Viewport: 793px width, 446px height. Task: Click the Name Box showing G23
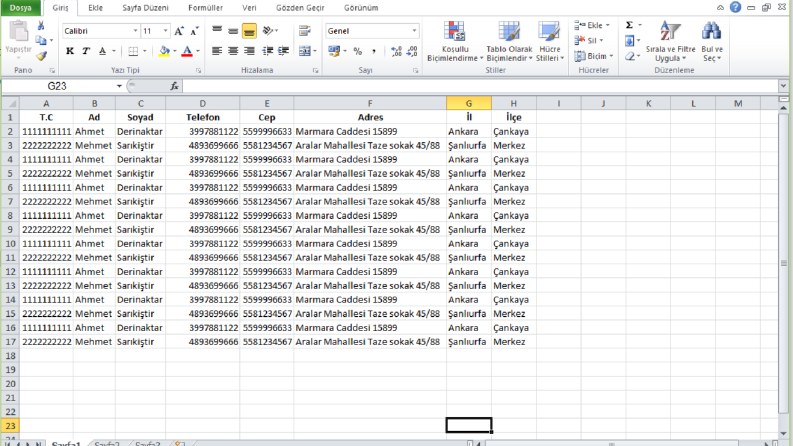(57, 86)
